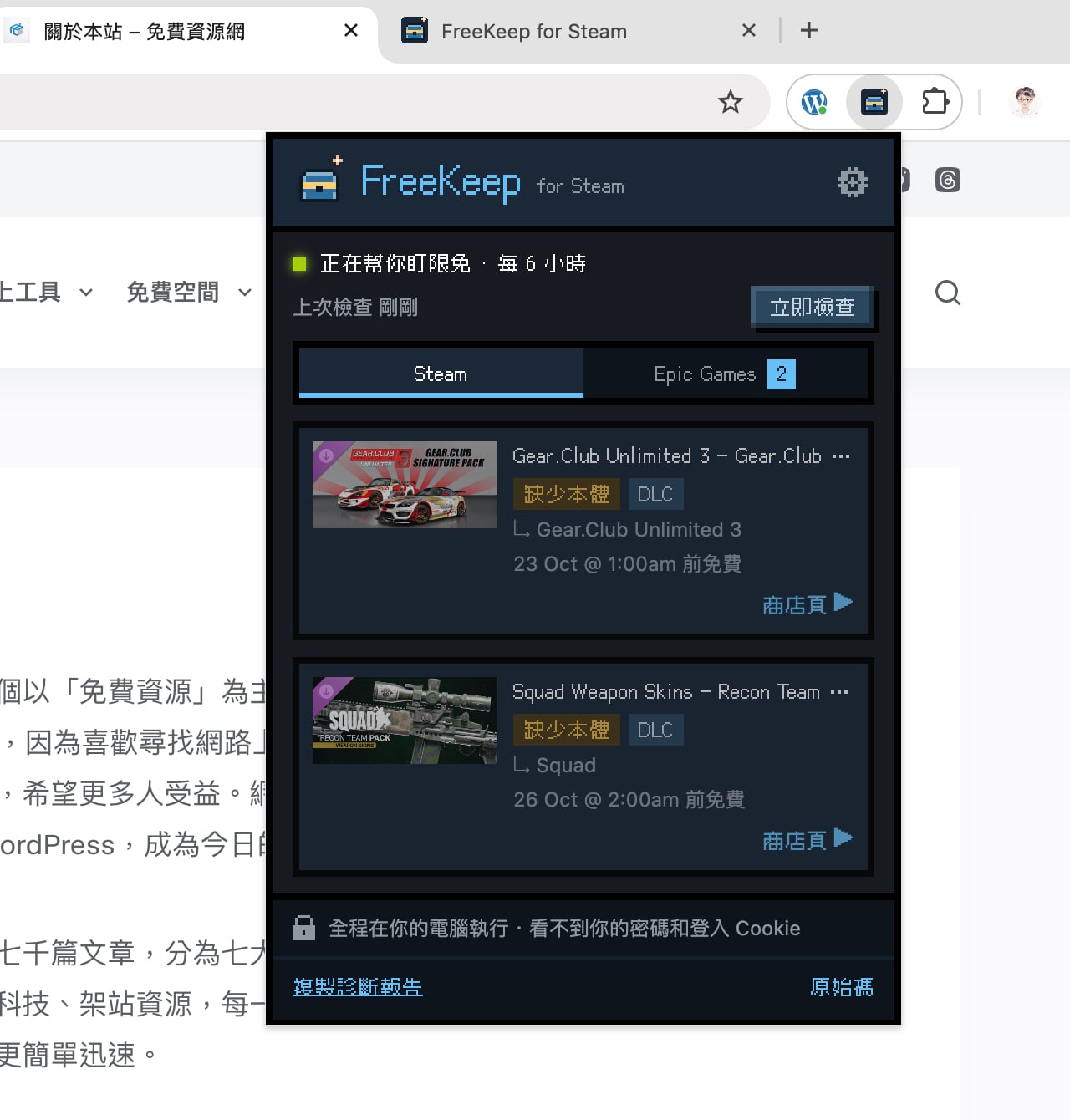Viewport: 1070px width, 1120px height.
Task: Click the 缺少本體 badge on Gear.Club card
Action: coord(567,494)
